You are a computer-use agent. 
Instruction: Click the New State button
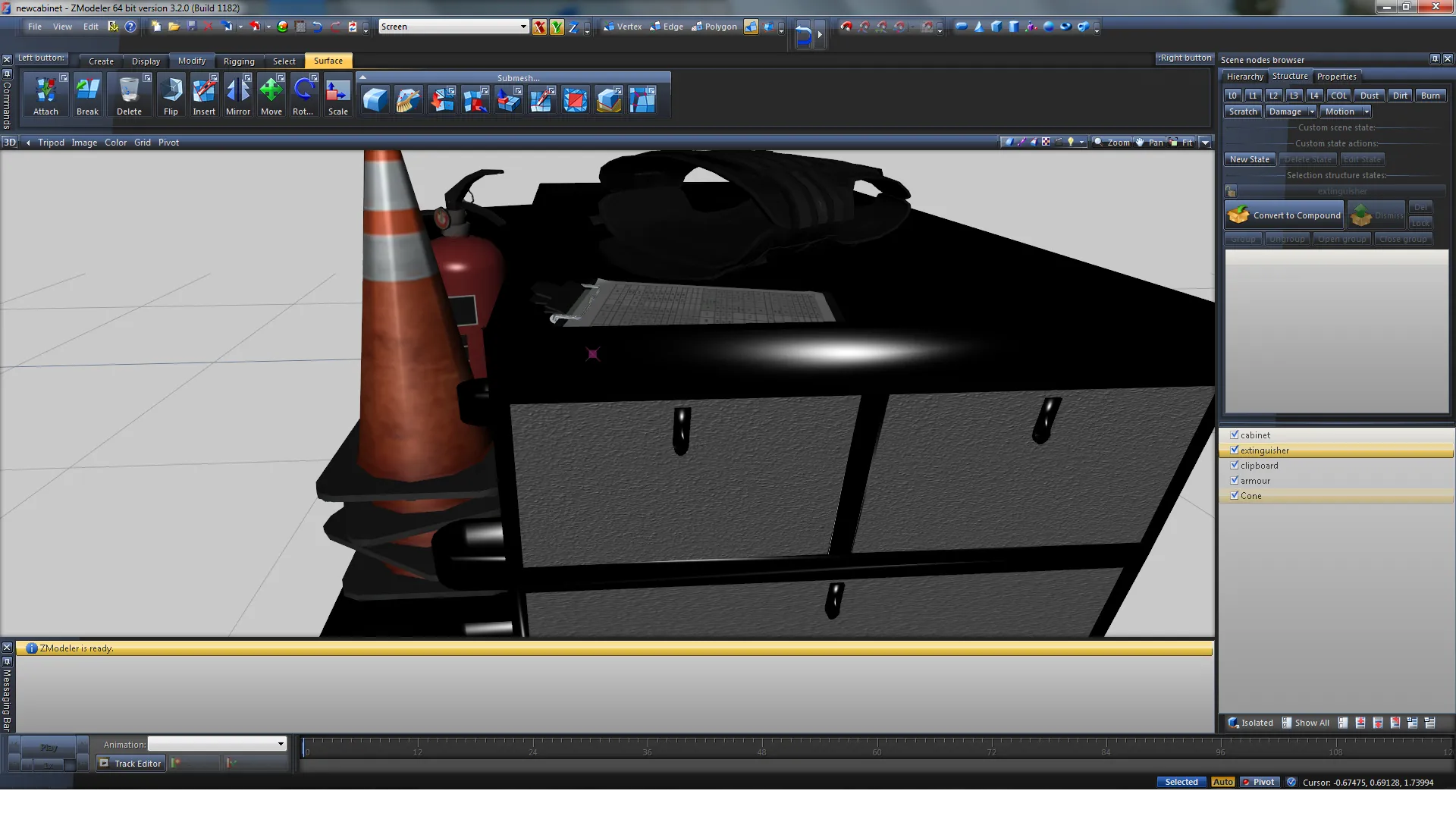point(1249,159)
